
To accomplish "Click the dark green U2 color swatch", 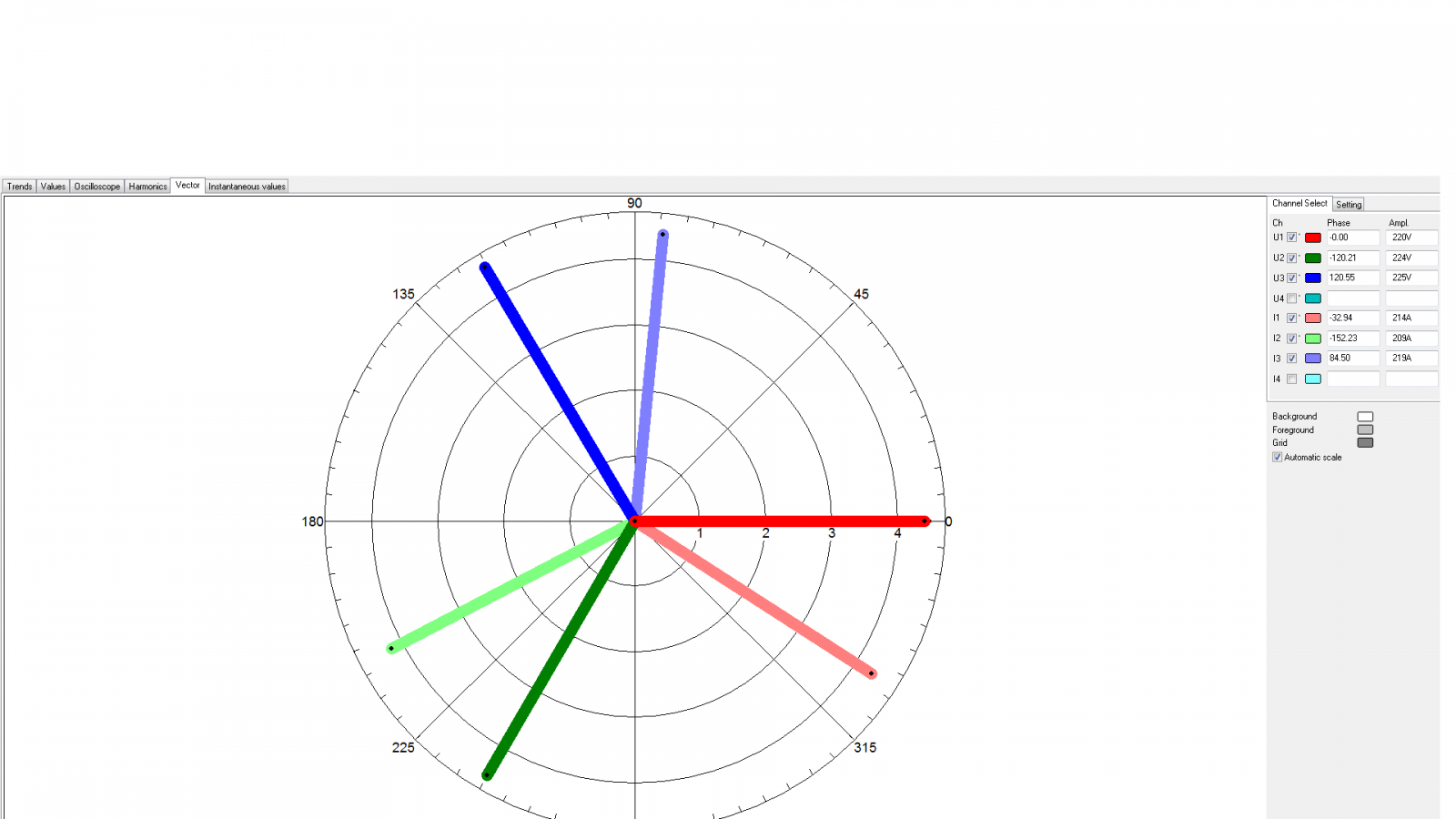I will [1313, 258].
